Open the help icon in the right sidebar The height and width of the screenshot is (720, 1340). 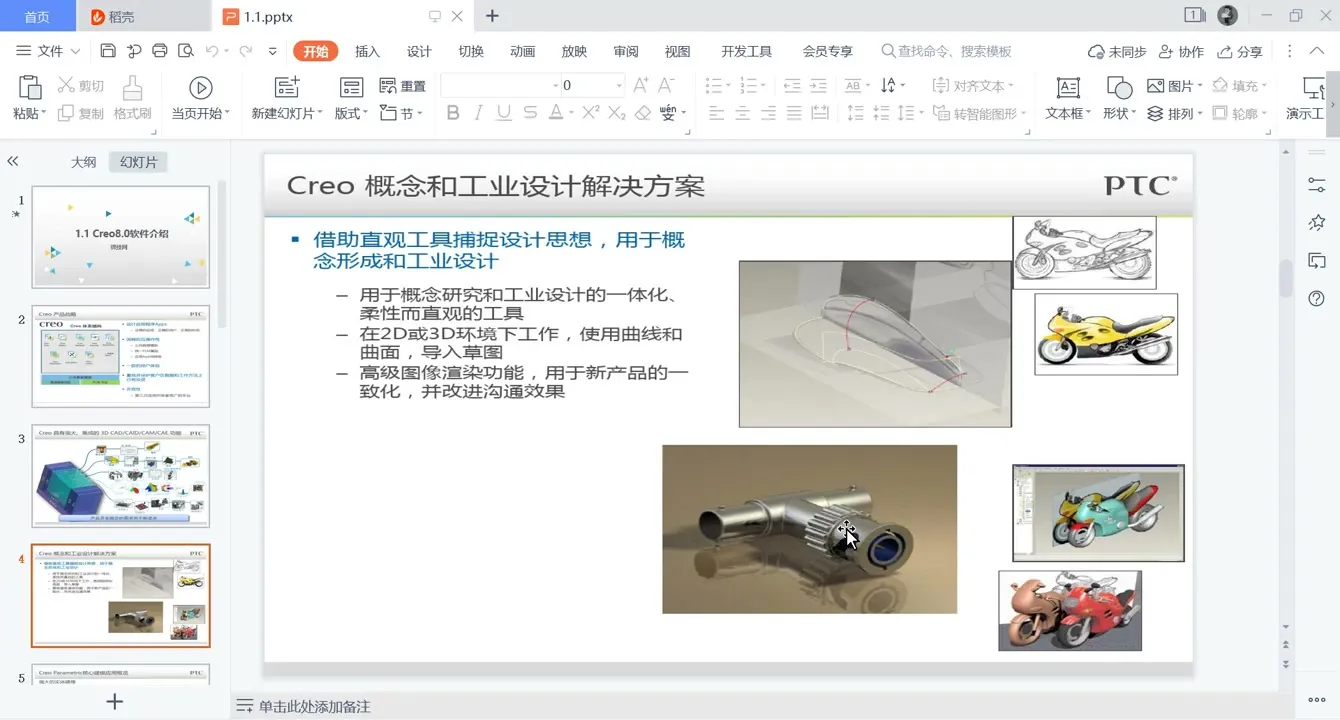pos(1316,298)
